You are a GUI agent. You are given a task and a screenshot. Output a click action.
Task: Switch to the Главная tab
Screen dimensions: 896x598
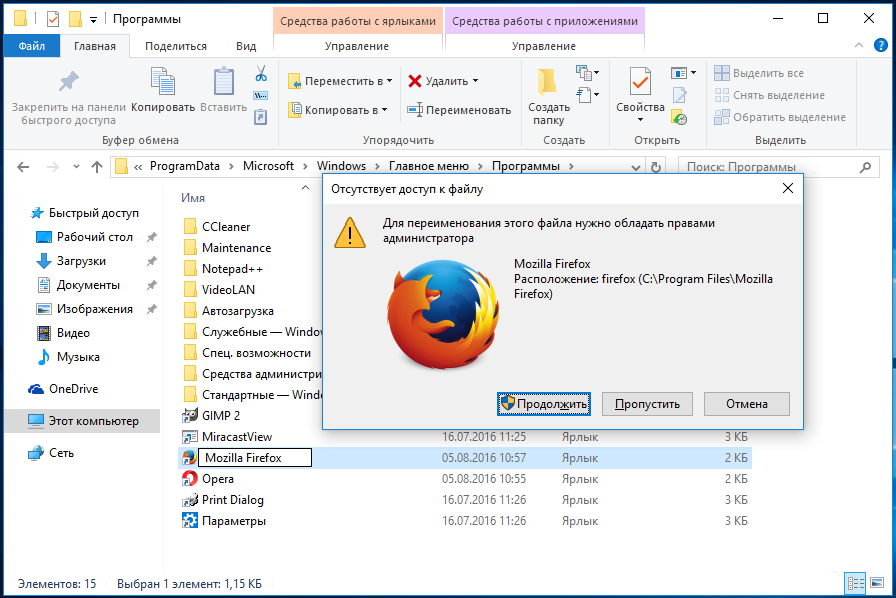[x=95, y=46]
